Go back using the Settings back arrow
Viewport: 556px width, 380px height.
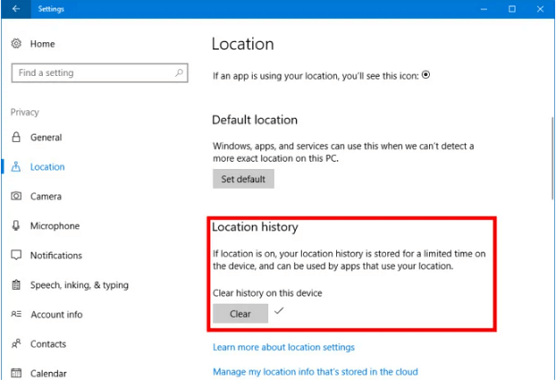tap(16, 9)
